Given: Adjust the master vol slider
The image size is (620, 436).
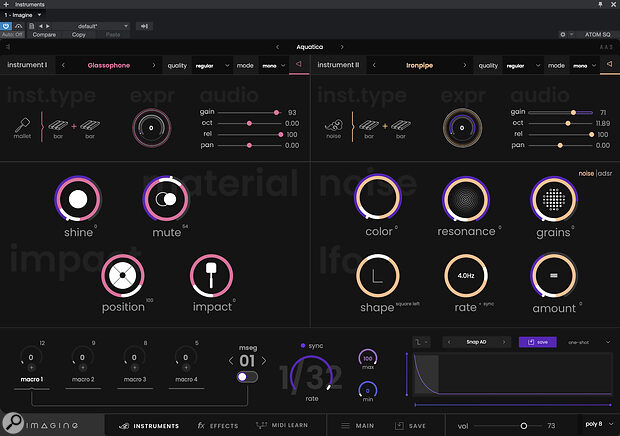Looking at the screenshot, I should pos(508,426).
